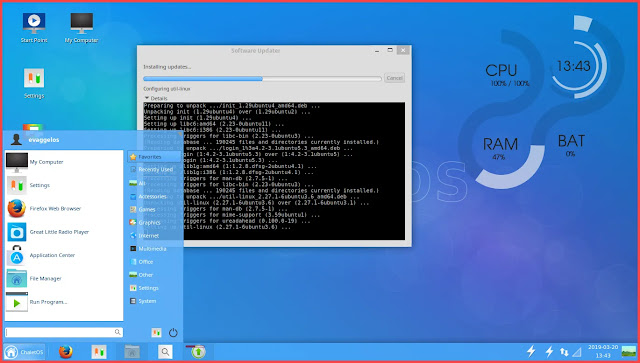Click the 'Installing updates...' label
Image resolution: width=640 pixels, height=363 pixels.
click(x=167, y=67)
